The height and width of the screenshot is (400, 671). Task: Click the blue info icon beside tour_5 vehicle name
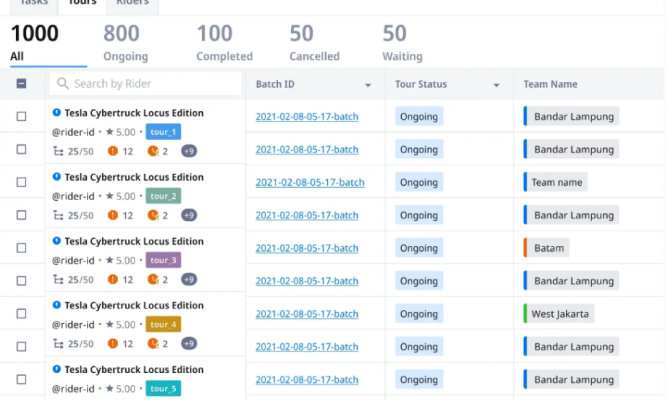tap(57, 369)
